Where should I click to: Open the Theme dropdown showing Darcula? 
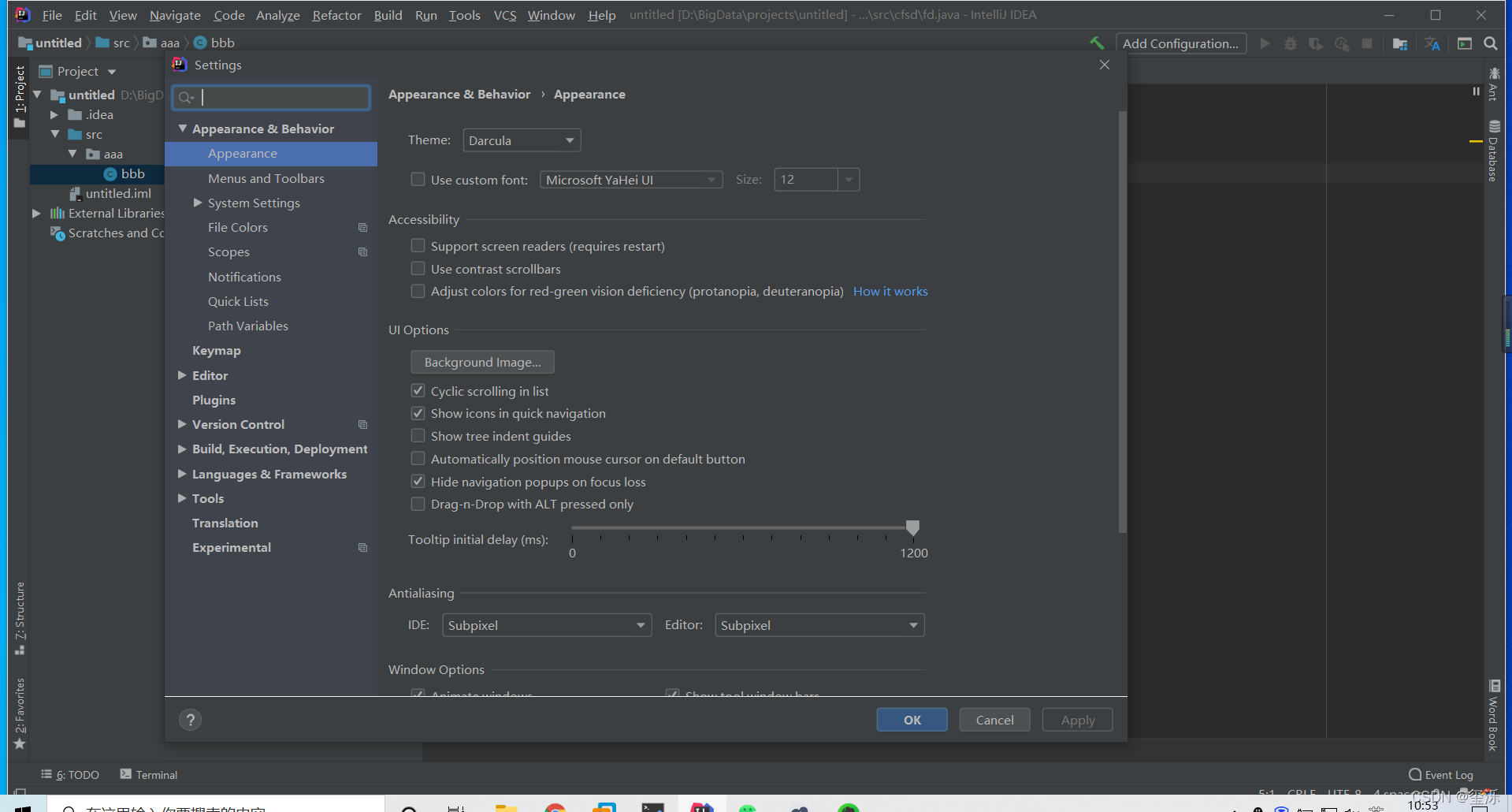(522, 140)
